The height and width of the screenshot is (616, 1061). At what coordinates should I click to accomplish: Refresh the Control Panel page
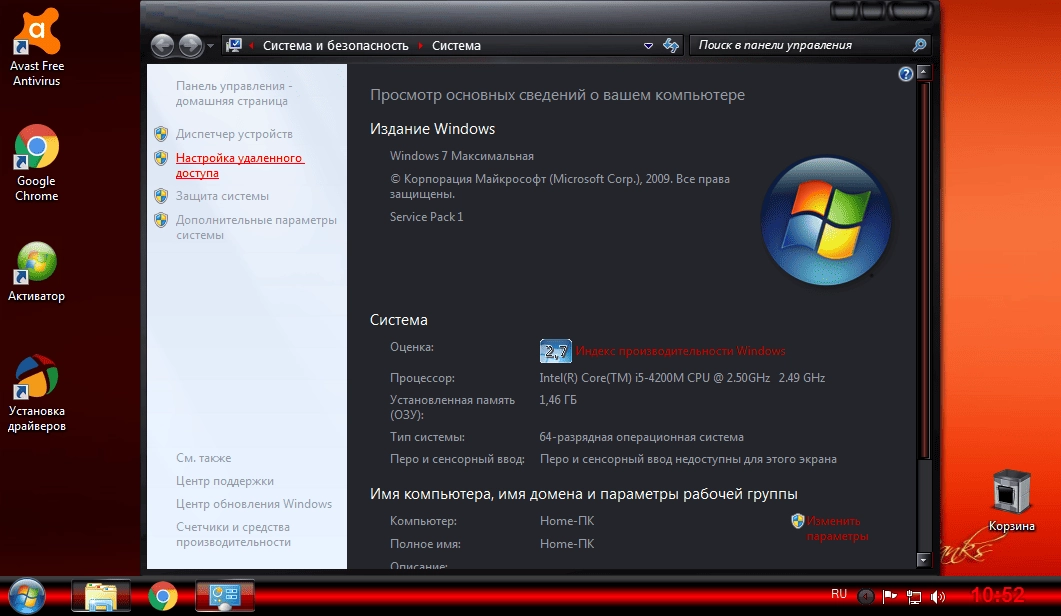[x=671, y=45]
